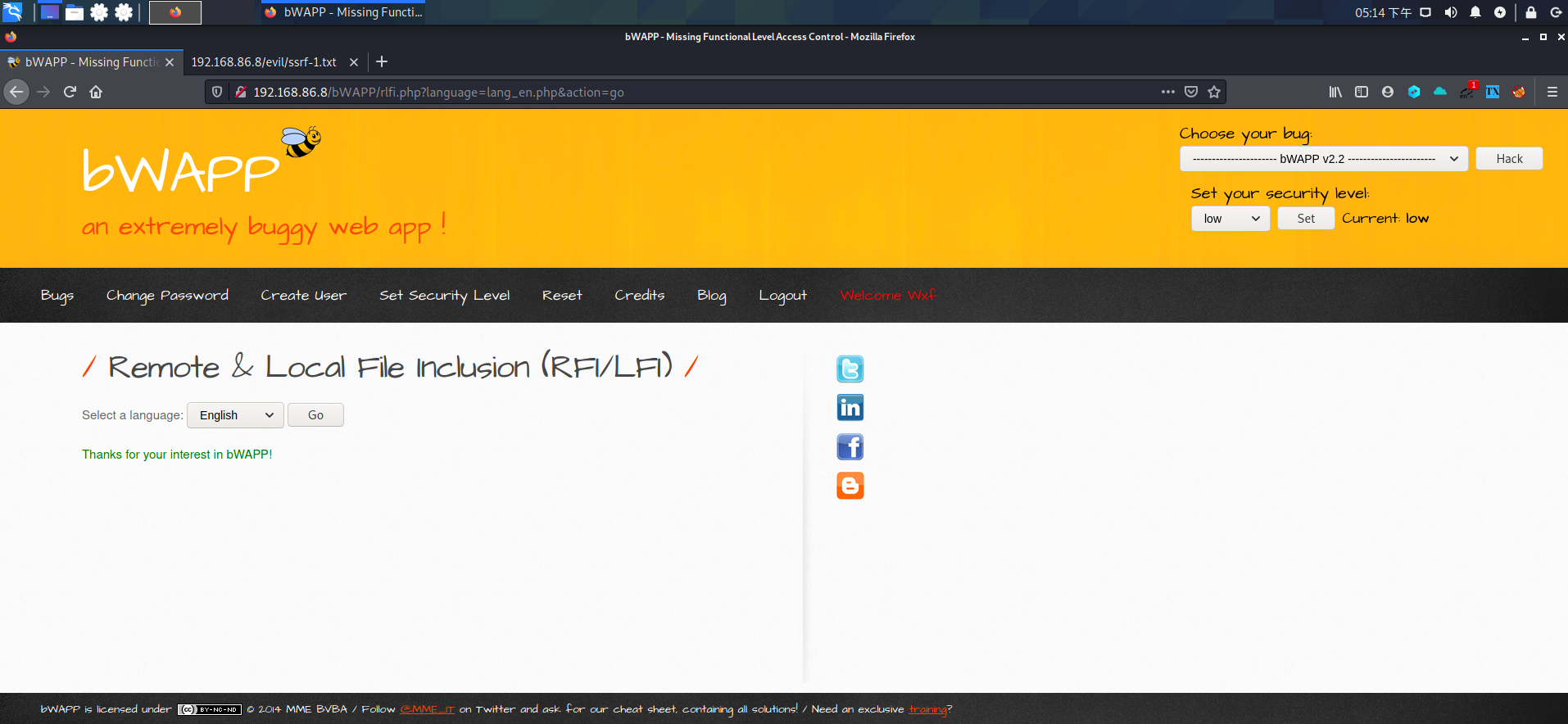
Task: Expand the Choose your bug dropdown
Action: point(1326,159)
